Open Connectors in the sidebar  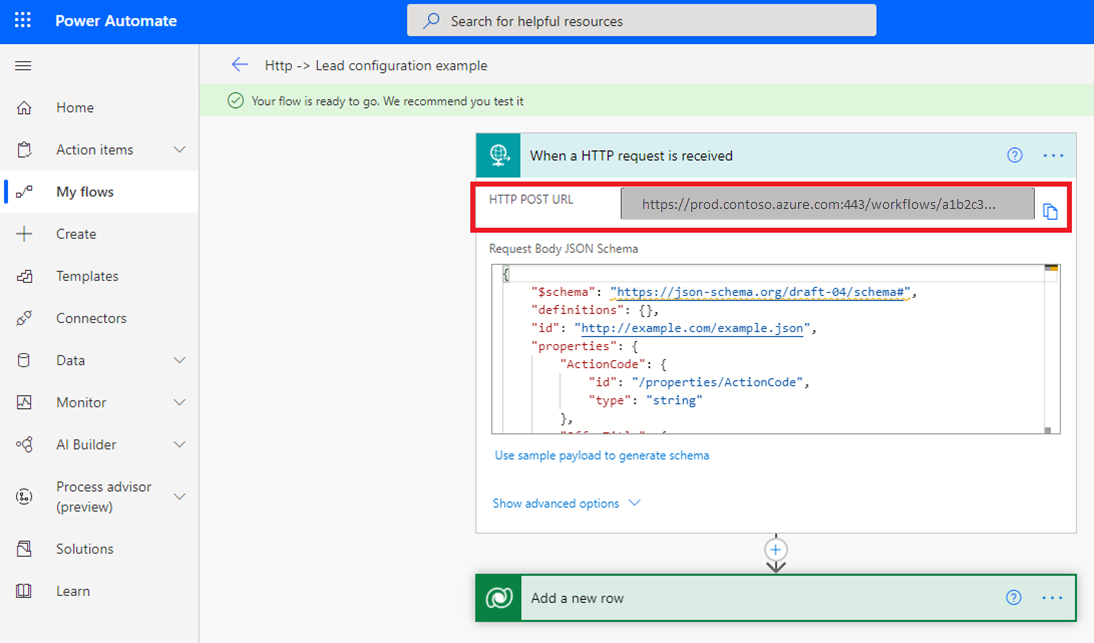(91, 318)
